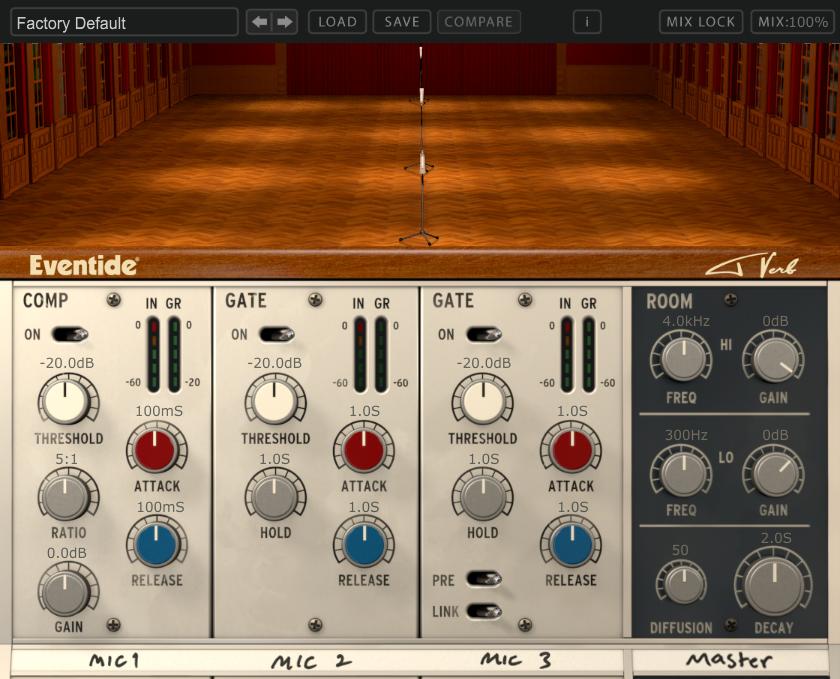Select the Mic 2 channel label strip

pos(316,660)
